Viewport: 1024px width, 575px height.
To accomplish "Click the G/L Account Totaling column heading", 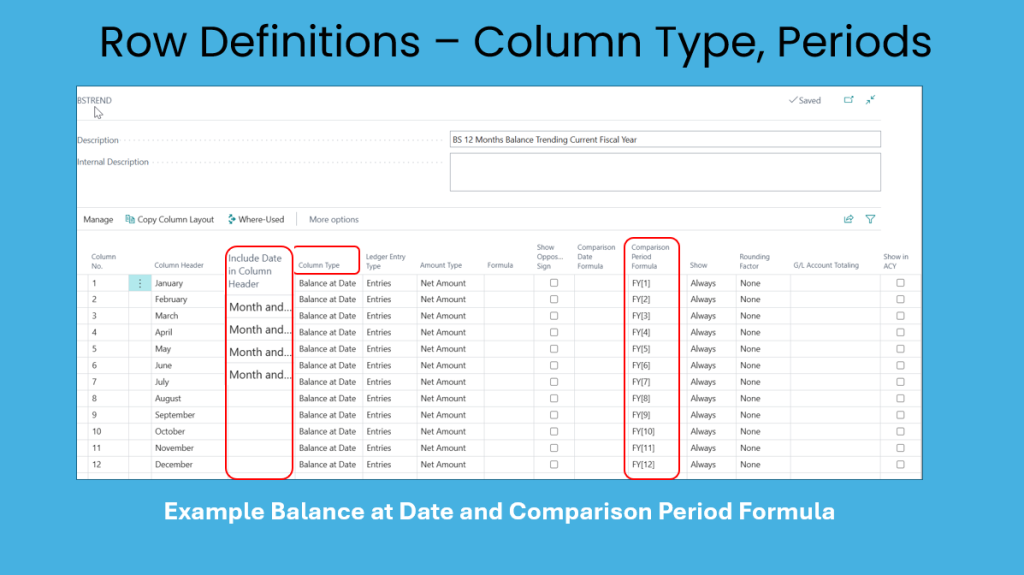I will tap(826, 265).
